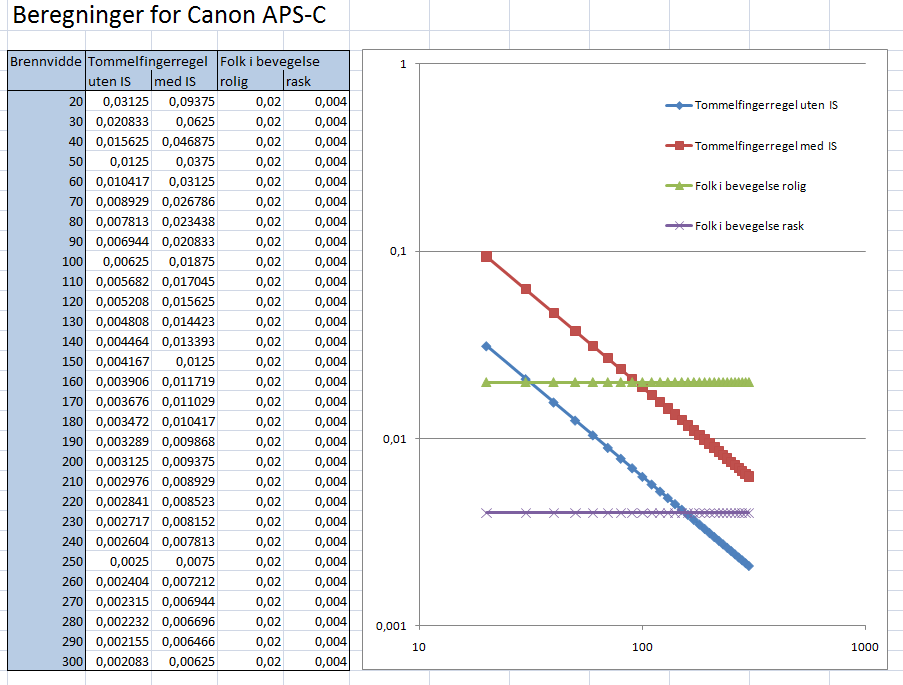Select cell 0,014423 in row 130

pos(185,321)
